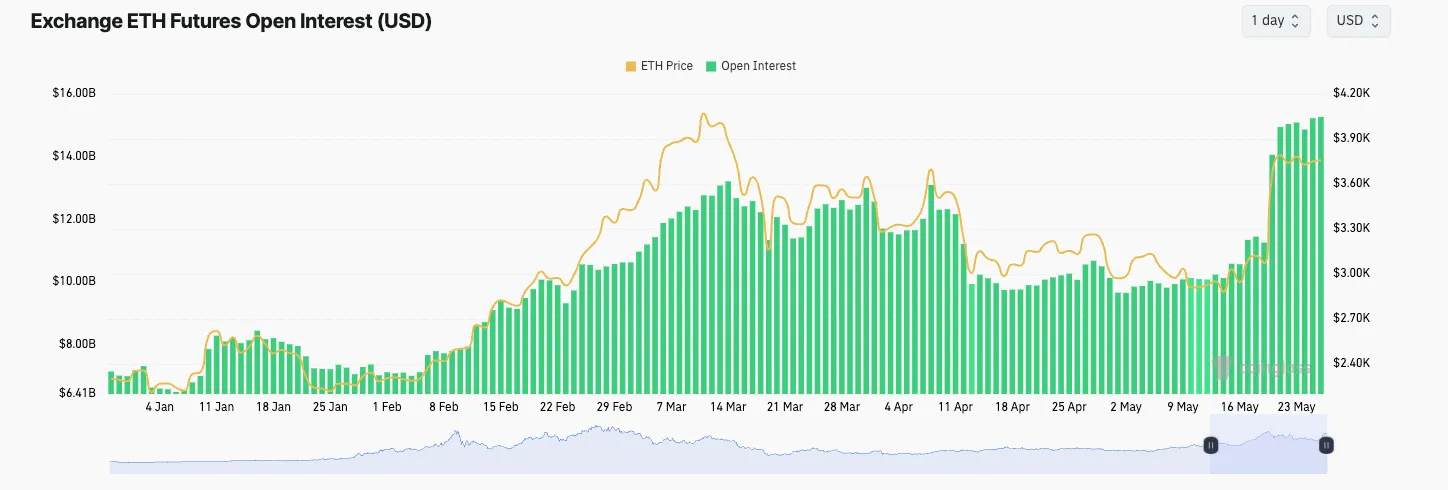Click the left range slider handle
This screenshot has width=1448, height=490.
pos(1210,445)
